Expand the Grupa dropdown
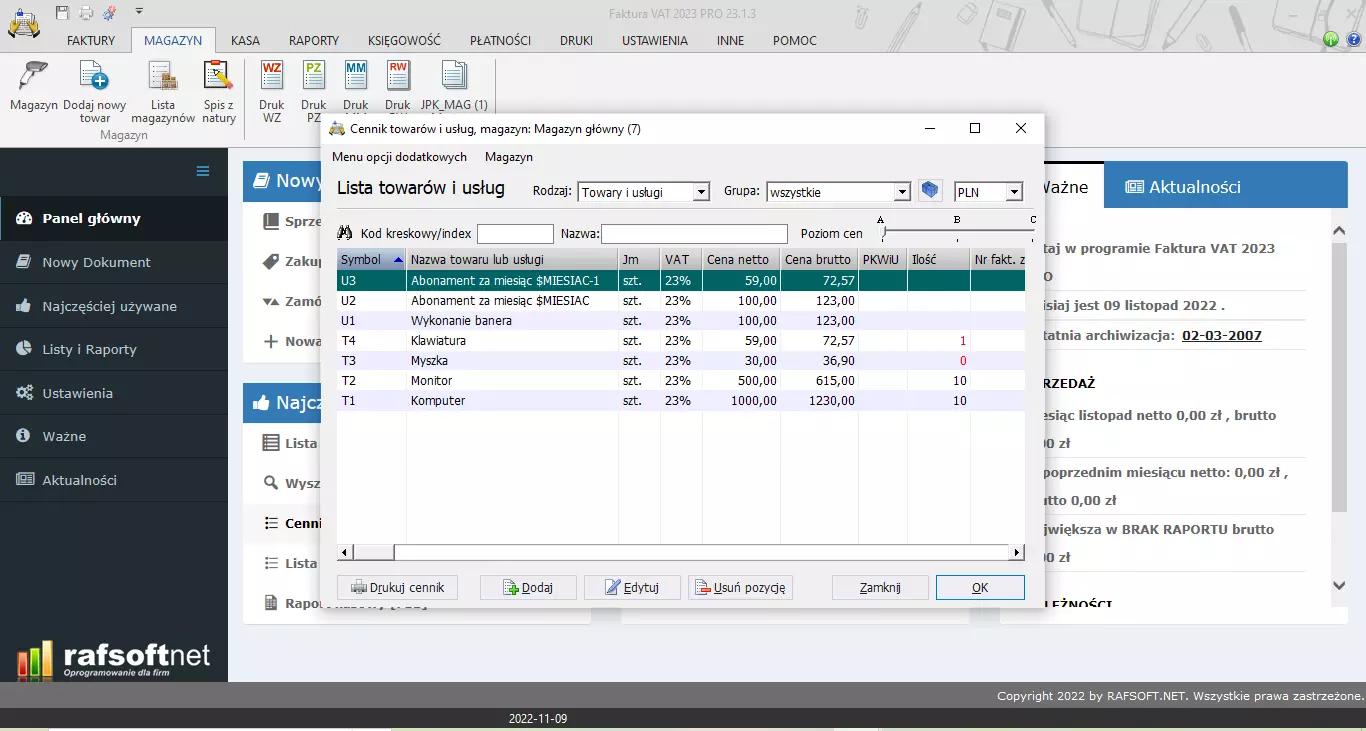The width and height of the screenshot is (1366, 731). (x=902, y=192)
